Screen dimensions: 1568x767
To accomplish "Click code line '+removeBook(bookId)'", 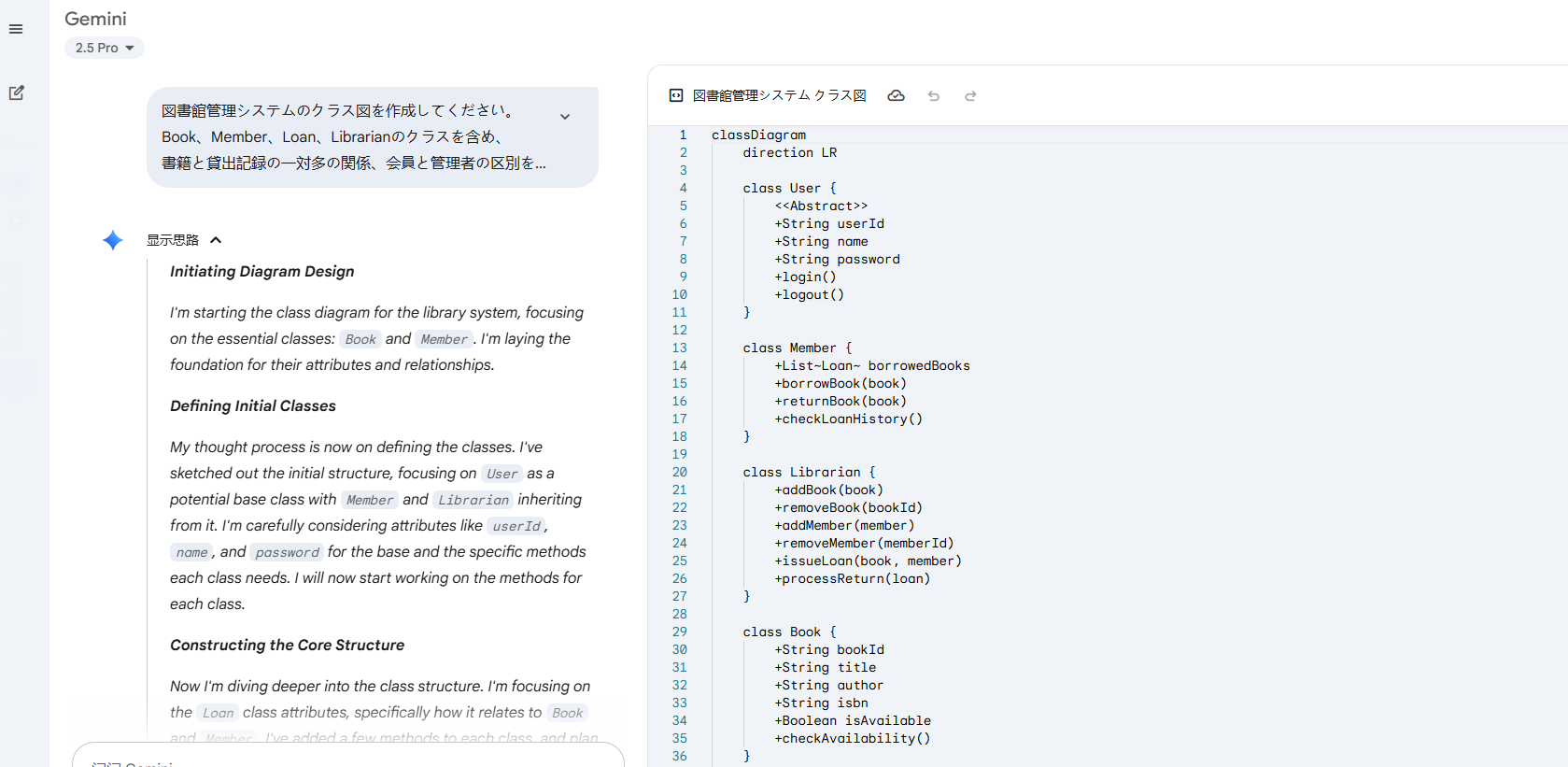I will [x=848, y=507].
